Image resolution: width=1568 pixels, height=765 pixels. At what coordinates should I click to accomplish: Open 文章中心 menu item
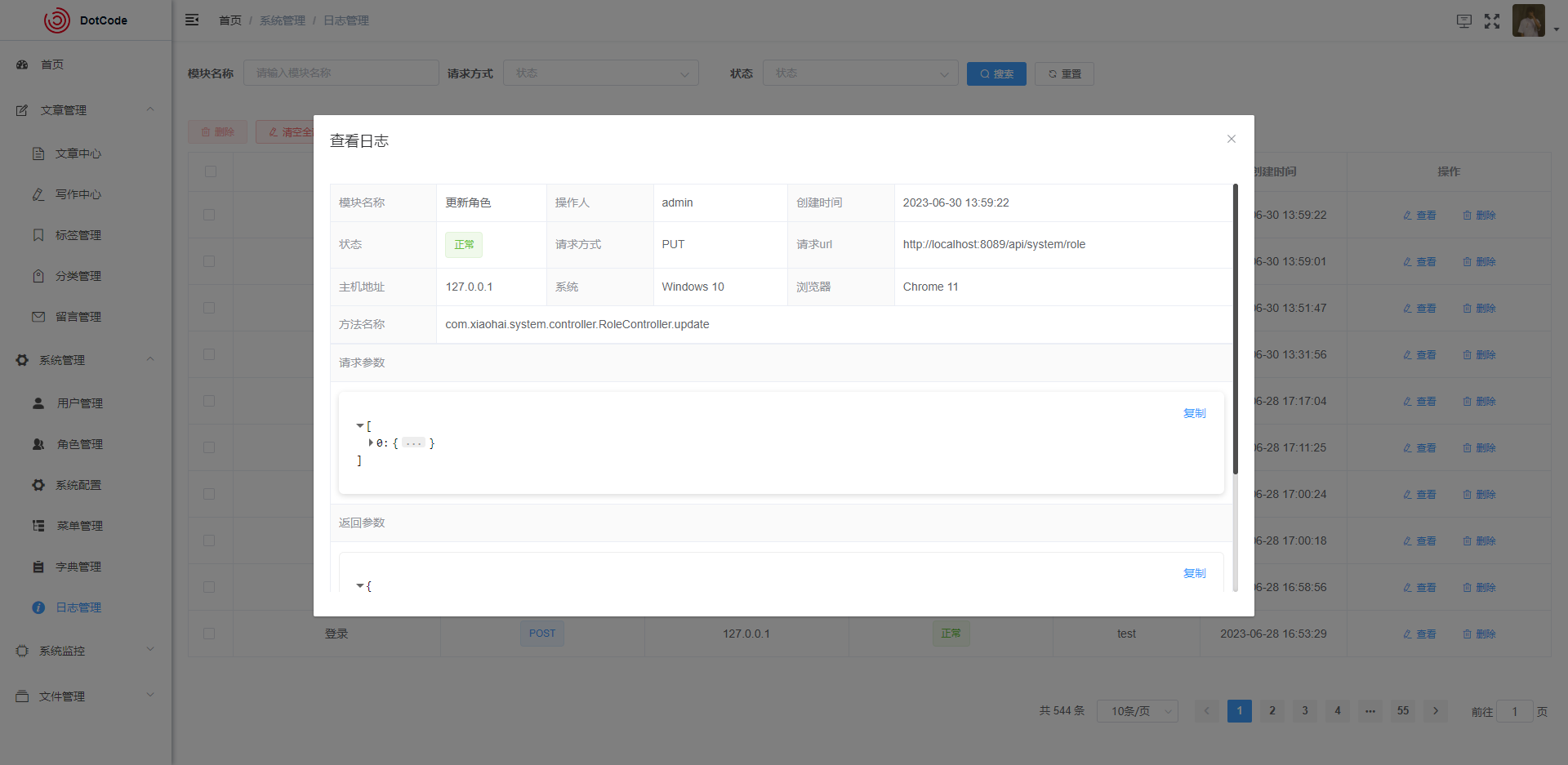(86, 153)
